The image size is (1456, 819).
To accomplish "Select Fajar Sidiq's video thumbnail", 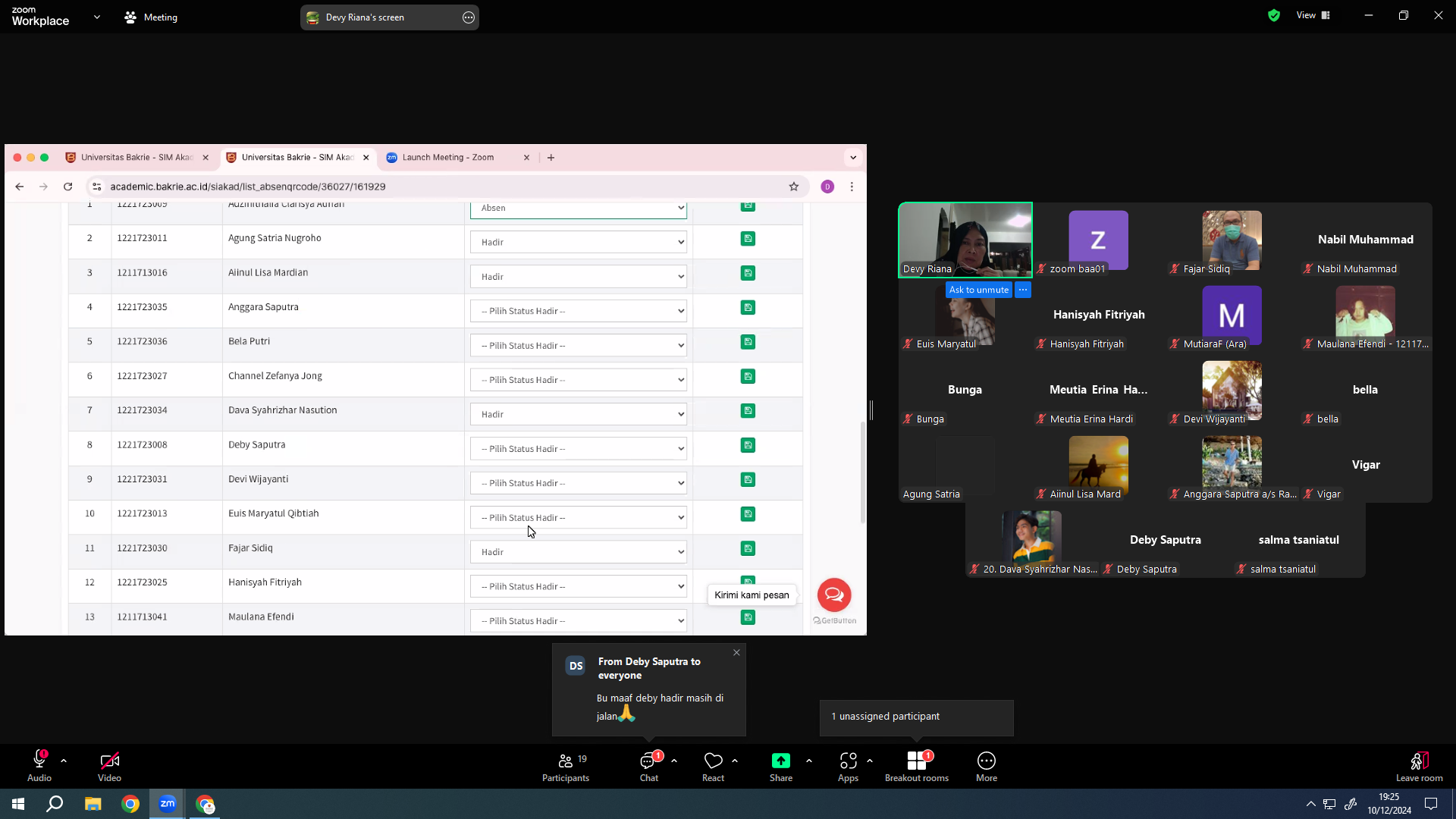I will pos(1232,240).
